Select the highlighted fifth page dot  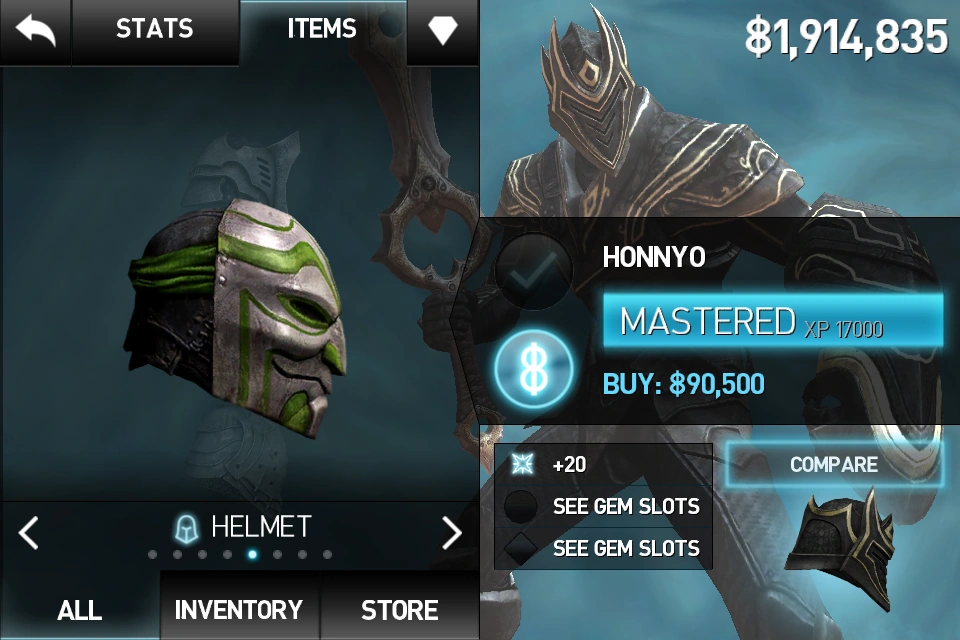coord(252,555)
